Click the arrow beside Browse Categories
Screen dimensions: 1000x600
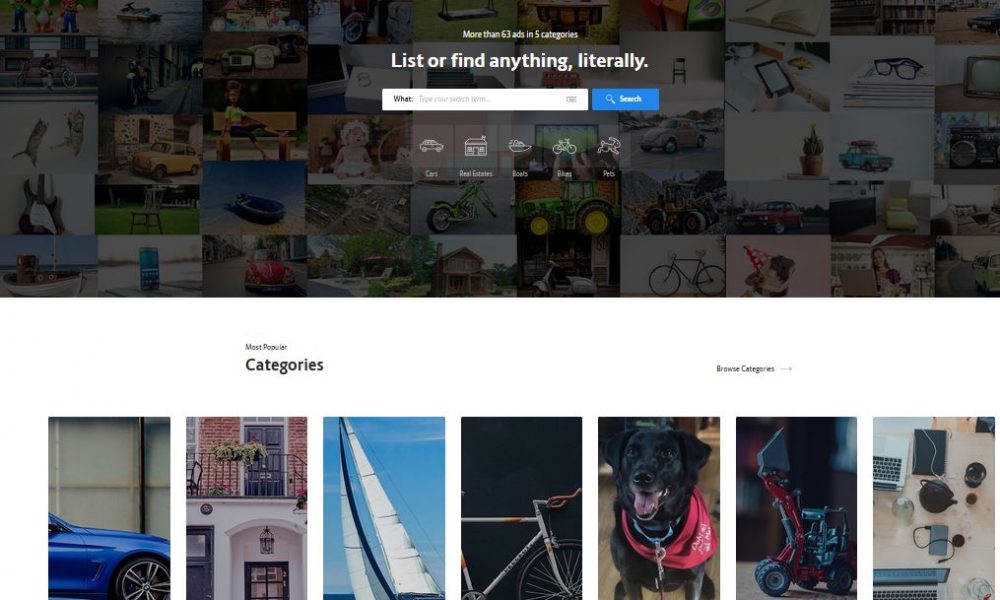786,369
